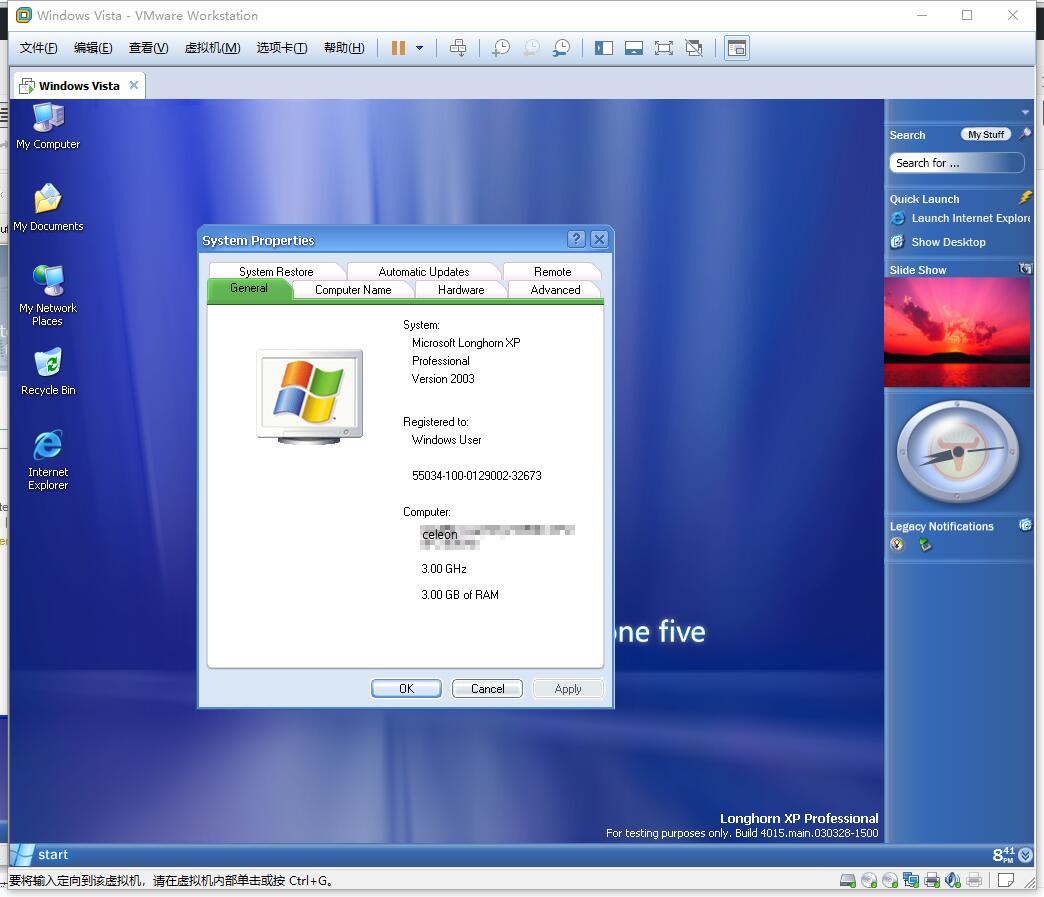Switch to the Advanced tab
Image resolution: width=1044 pixels, height=897 pixels.
[555, 290]
